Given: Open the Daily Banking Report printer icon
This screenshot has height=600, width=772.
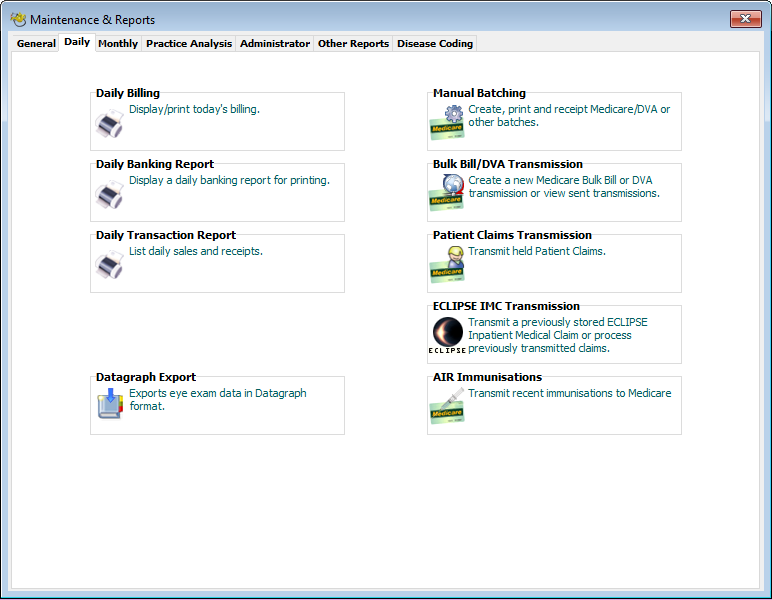Looking at the screenshot, I should (x=109, y=196).
